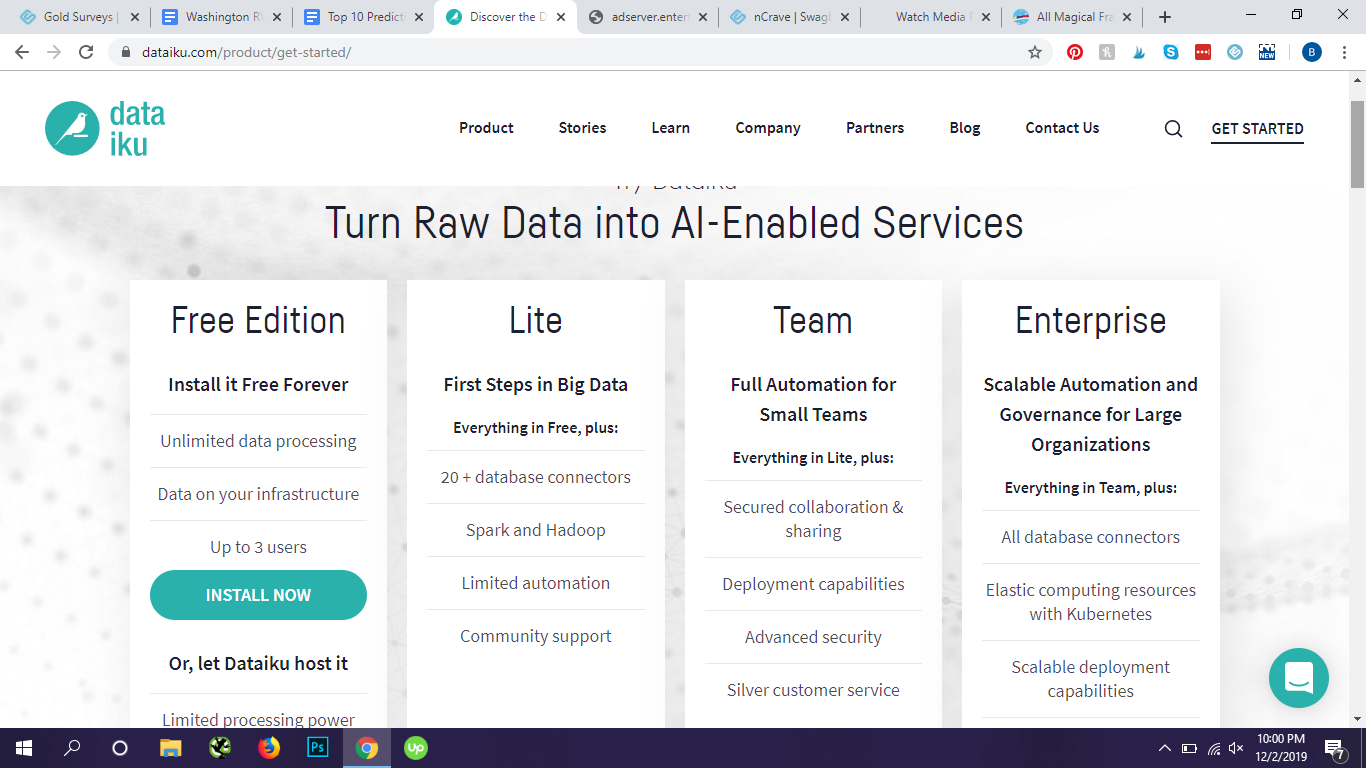Click the Wi-Fi network tray icon
This screenshot has width=1366, height=768.
point(1213,748)
